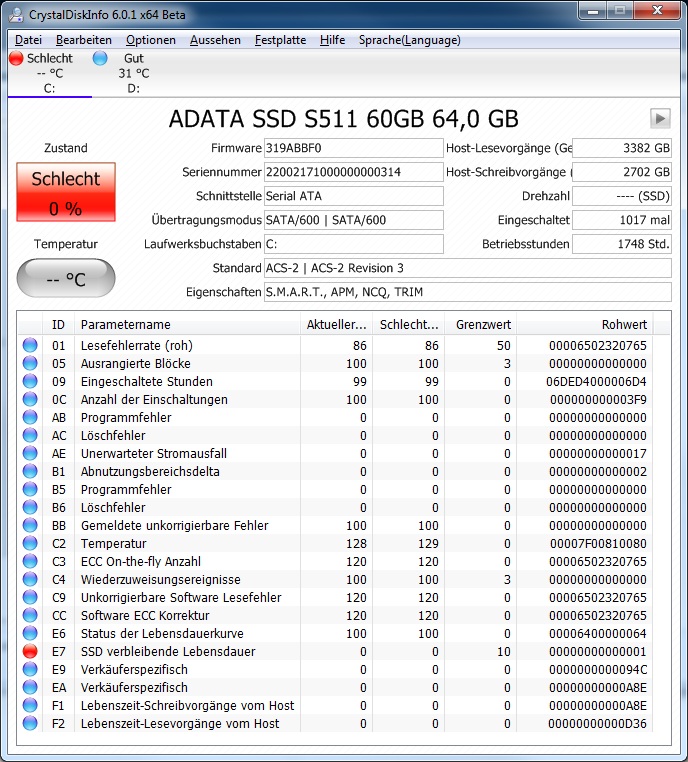The width and height of the screenshot is (688, 762).
Task: Open the Festplatte menu
Action: [x=280, y=40]
